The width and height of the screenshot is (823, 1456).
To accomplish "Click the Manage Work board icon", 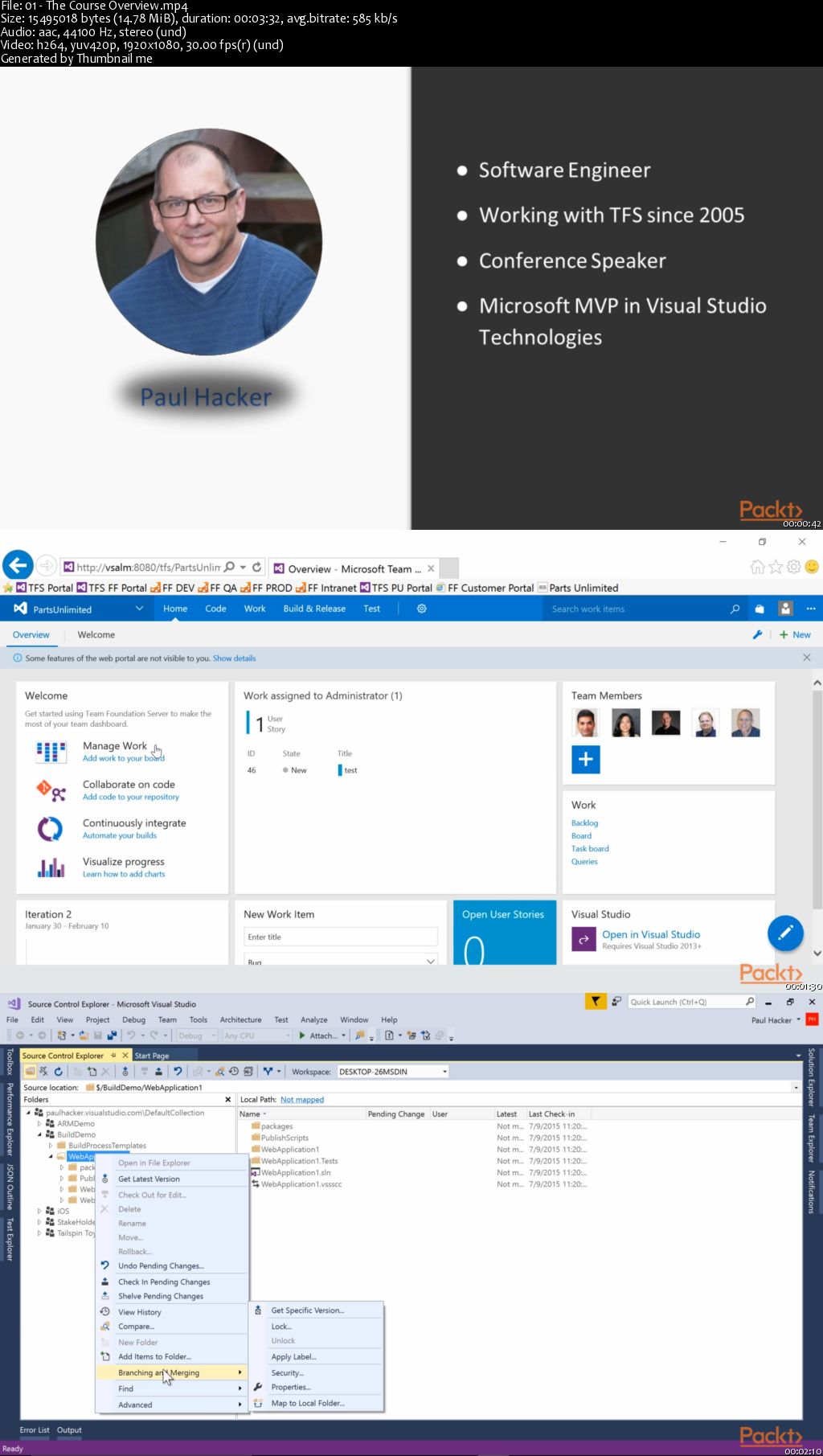I will pos(51,752).
